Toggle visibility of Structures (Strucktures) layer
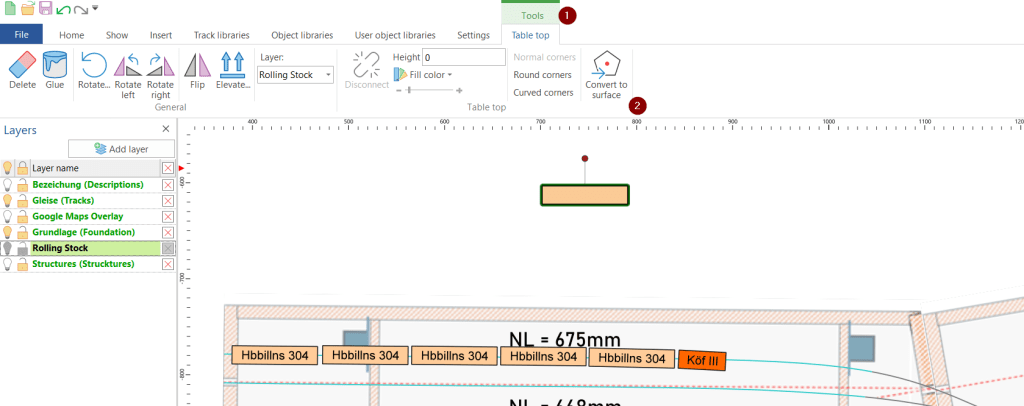 8,264
